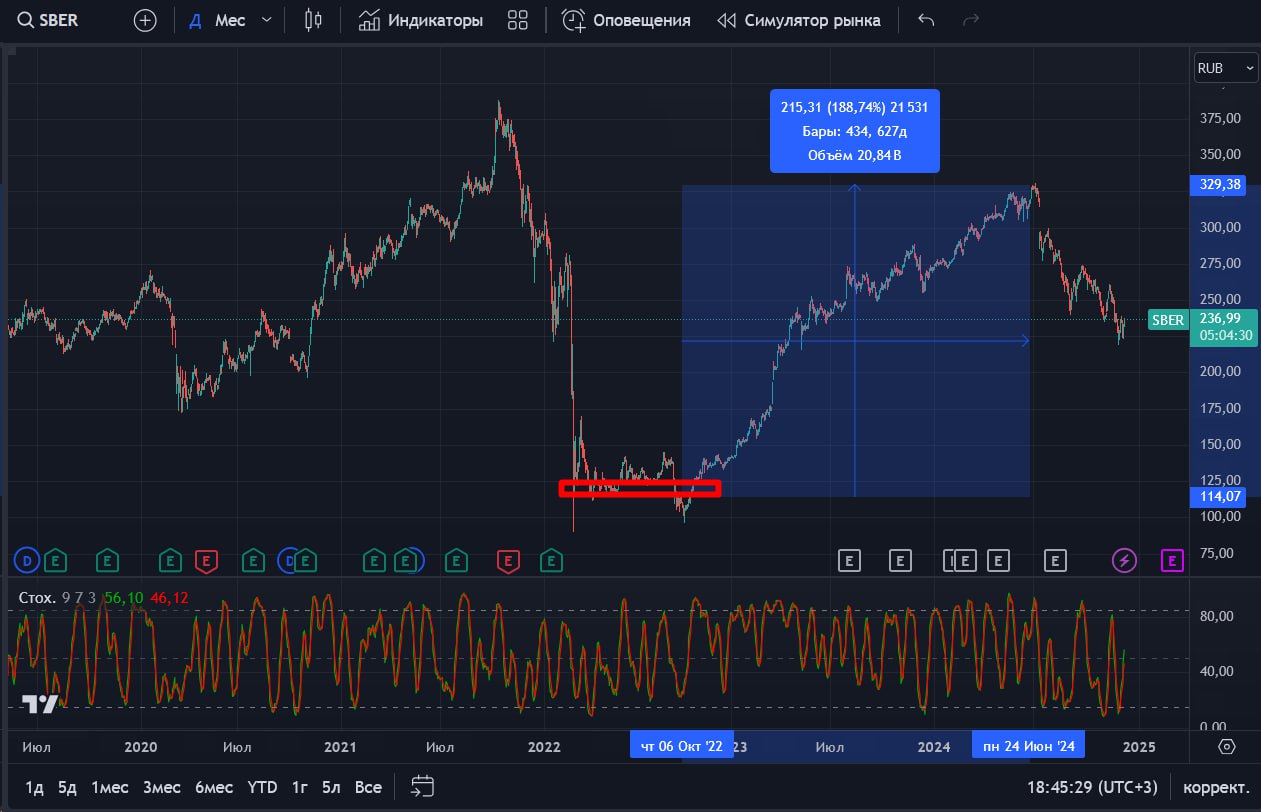Open the go-to-date calendar icon
1261x812 pixels.
pos(422,787)
